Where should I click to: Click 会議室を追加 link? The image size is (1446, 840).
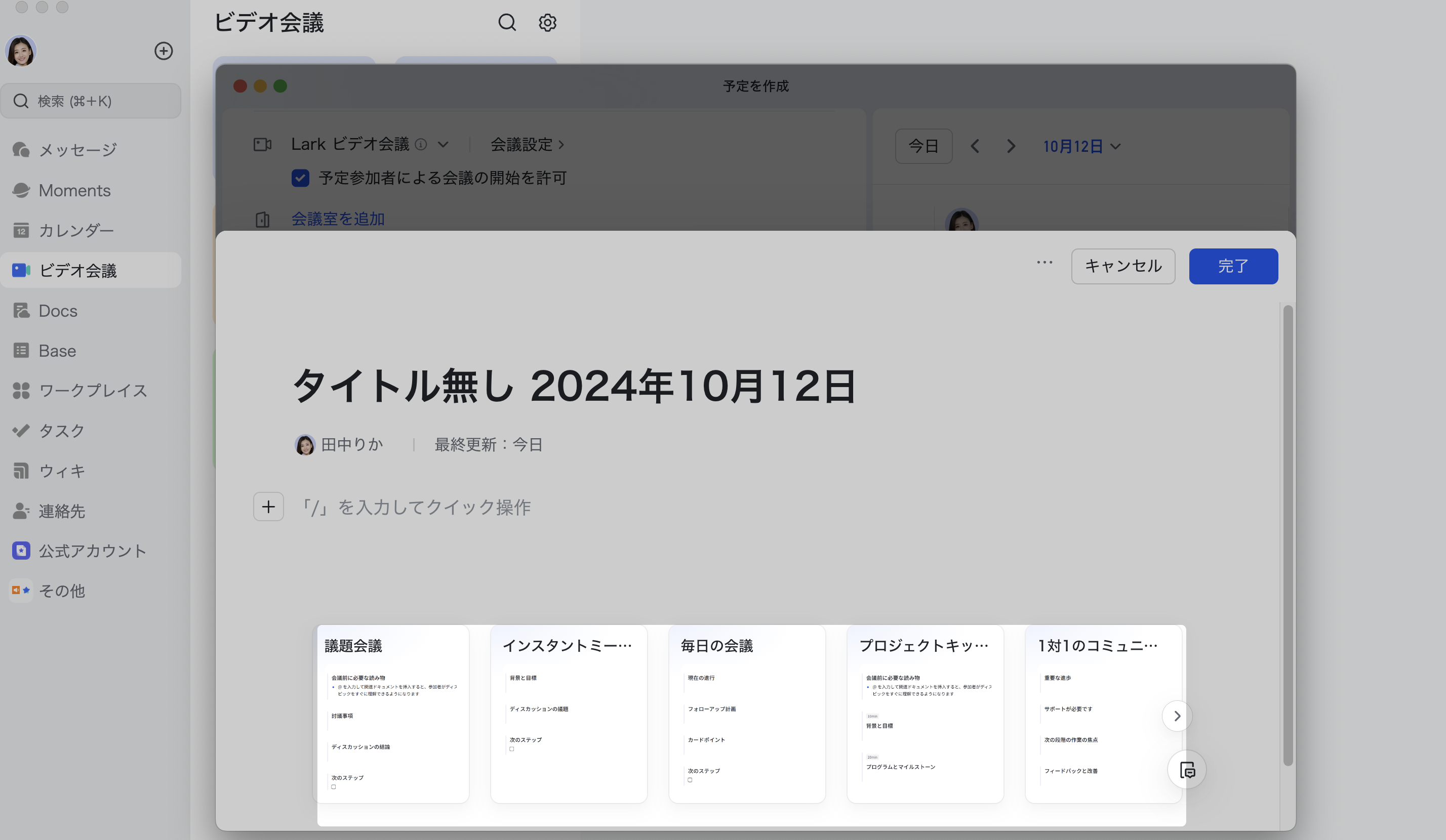(x=338, y=219)
